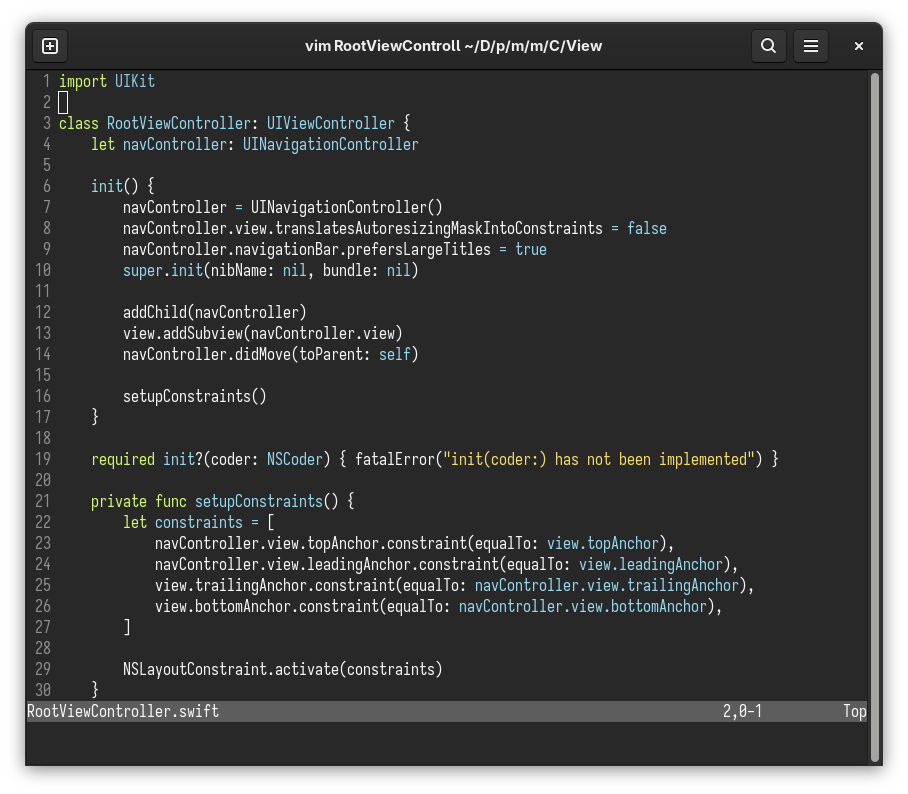Screen dimensions: 908x794
Task: Click line number 30 in the gutter
Action: pyautogui.click(x=43, y=690)
